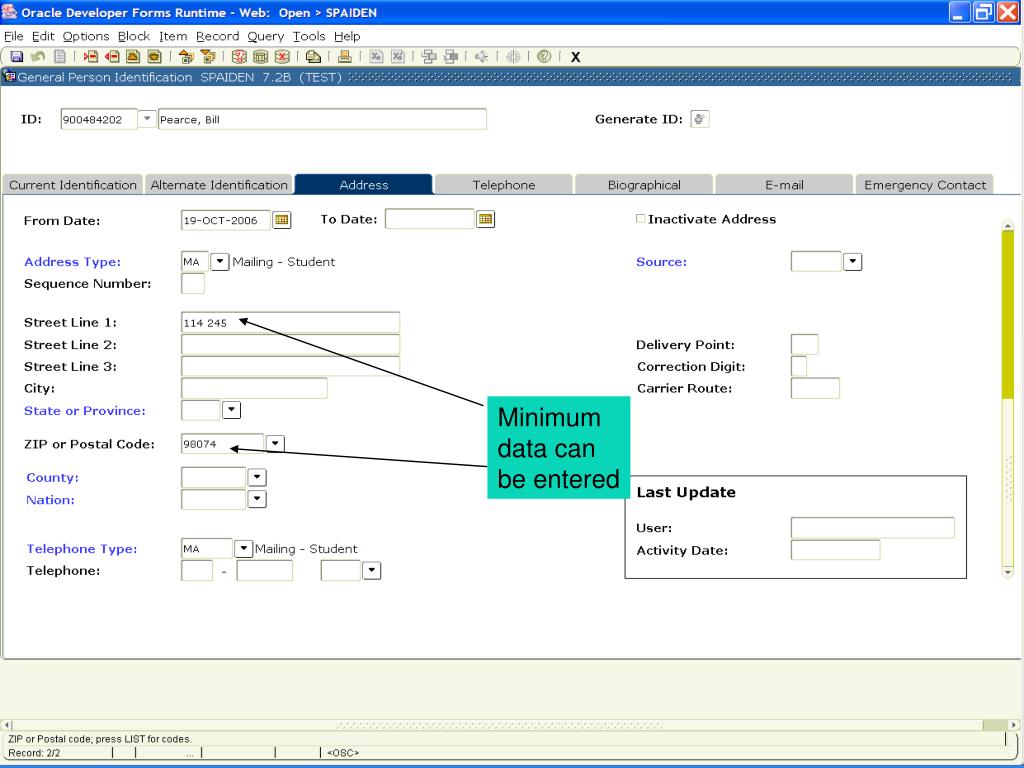
Task: Click into the Street Line 1 field
Action: [291, 323]
